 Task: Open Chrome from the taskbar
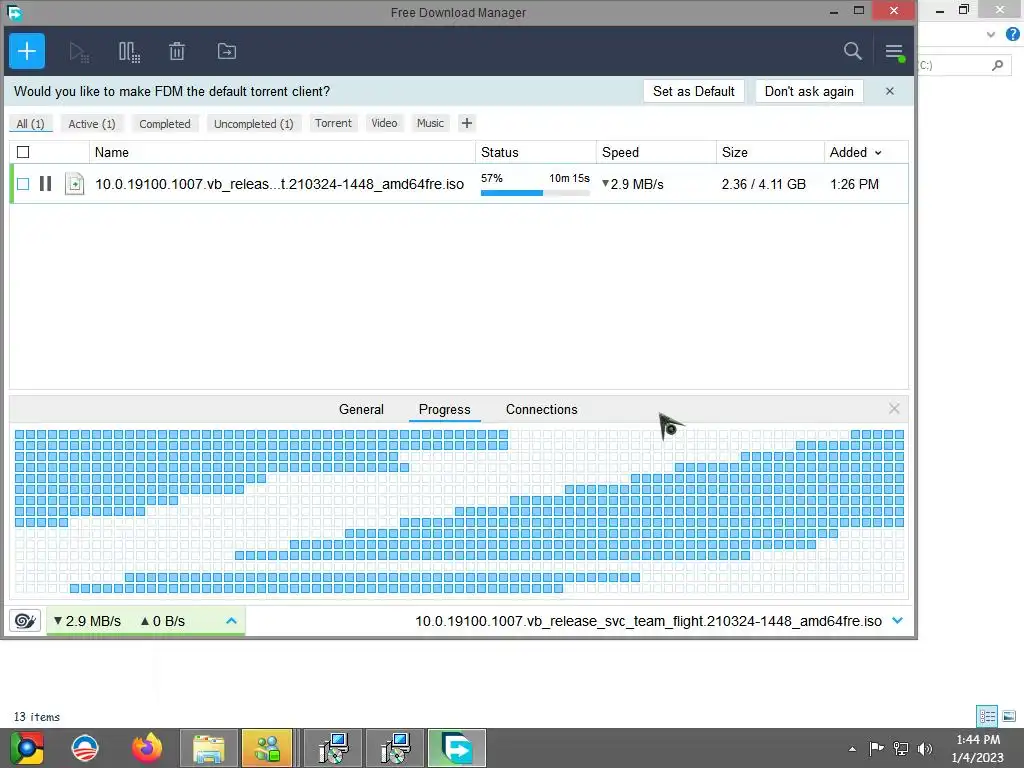click(x=27, y=748)
